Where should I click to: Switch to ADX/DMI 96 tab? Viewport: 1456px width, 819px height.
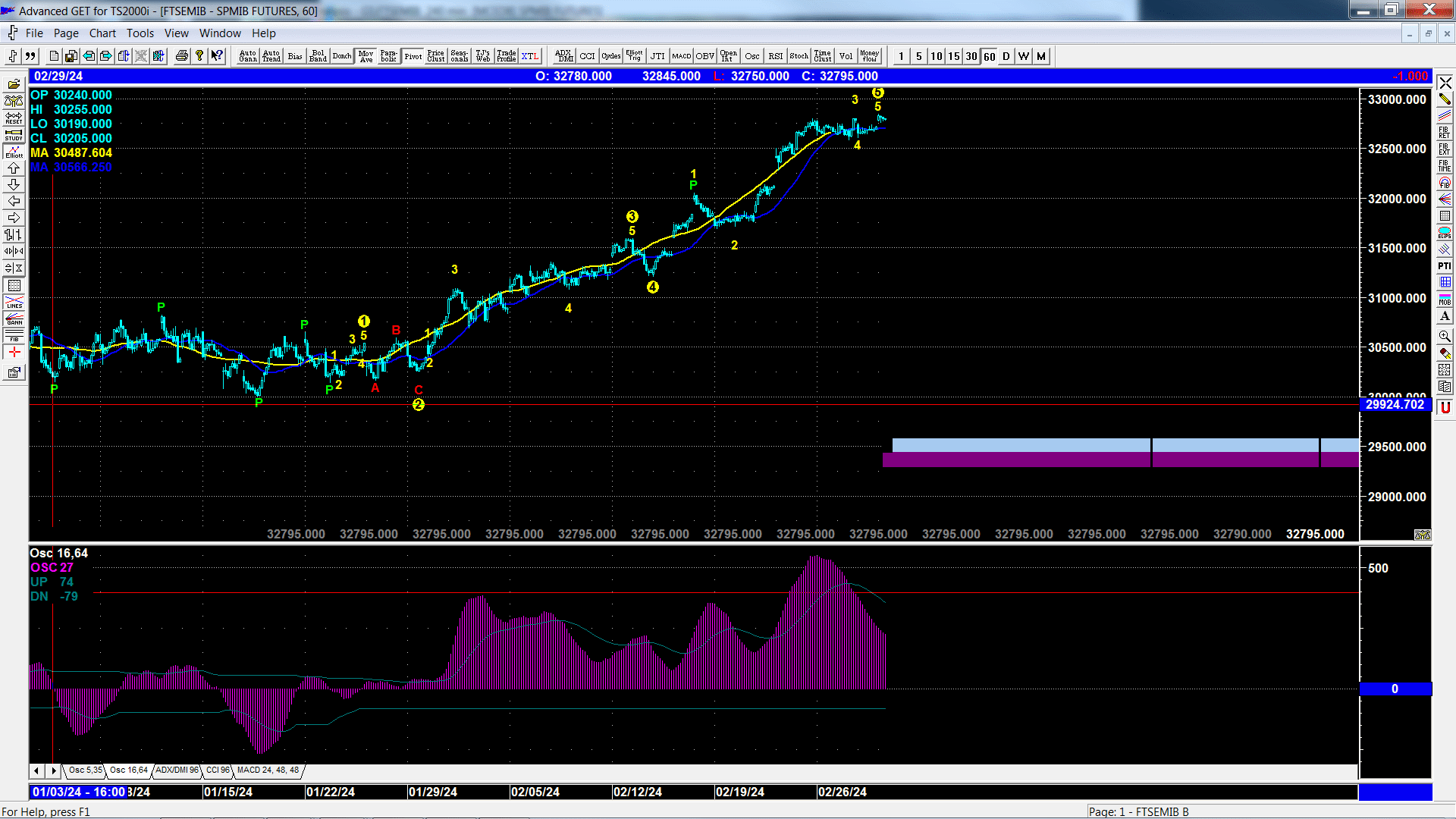(x=177, y=770)
